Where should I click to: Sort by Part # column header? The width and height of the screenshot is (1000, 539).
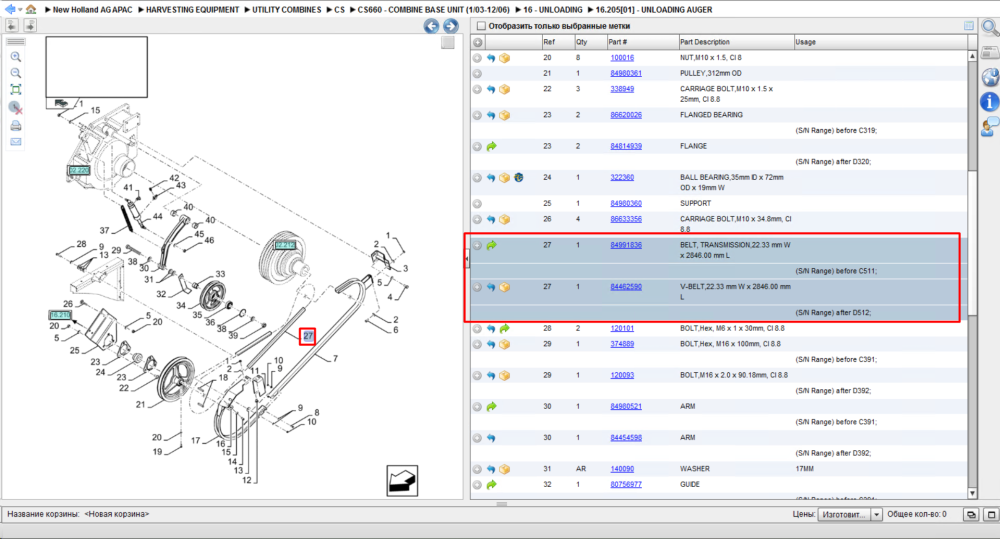coord(642,42)
